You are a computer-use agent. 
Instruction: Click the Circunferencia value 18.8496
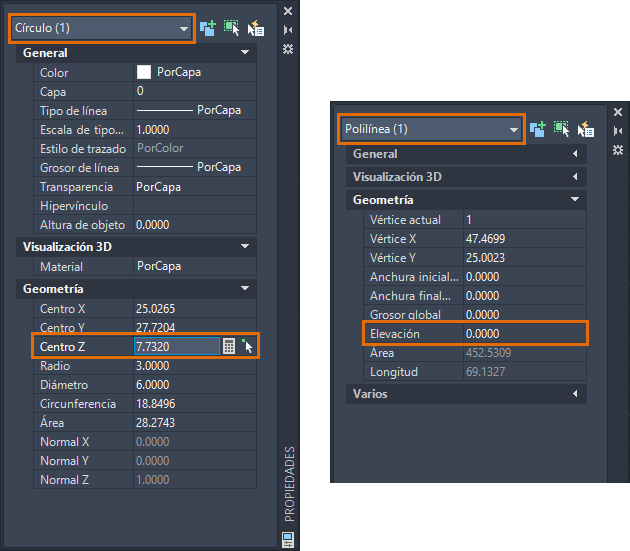click(195, 404)
